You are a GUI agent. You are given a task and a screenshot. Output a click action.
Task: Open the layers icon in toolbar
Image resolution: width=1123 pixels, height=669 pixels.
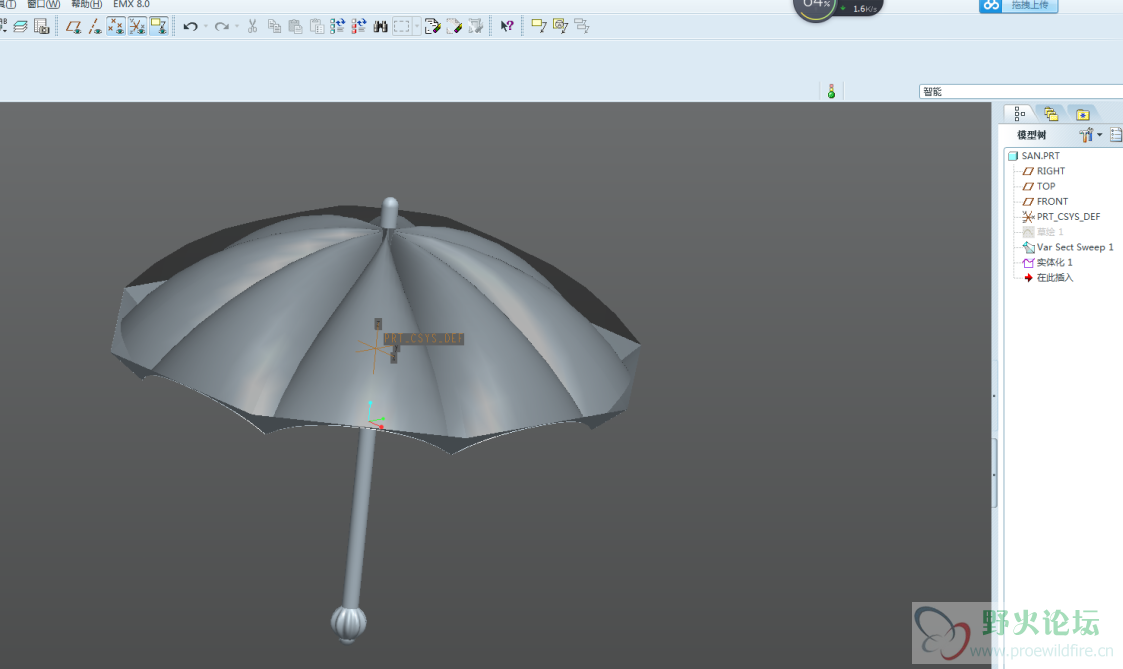pos(21,27)
